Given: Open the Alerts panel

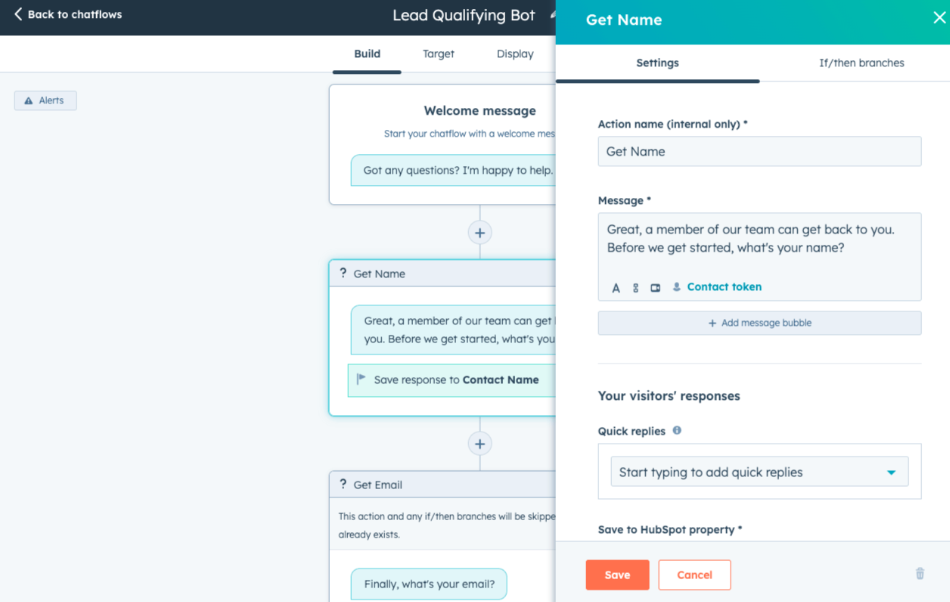Looking at the screenshot, I should tap(44, 100).
